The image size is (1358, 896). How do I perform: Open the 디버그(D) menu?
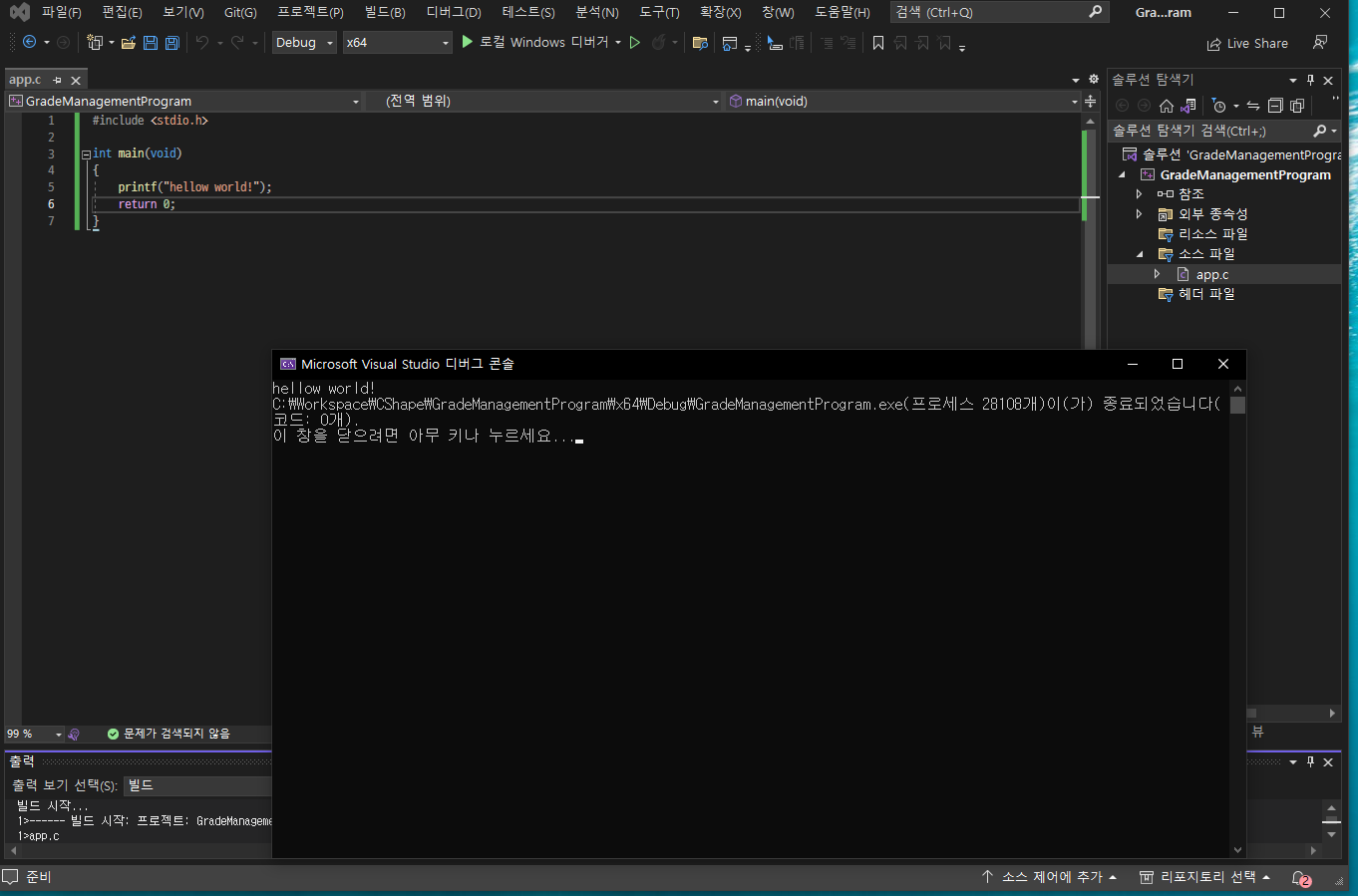pos(454,12)
